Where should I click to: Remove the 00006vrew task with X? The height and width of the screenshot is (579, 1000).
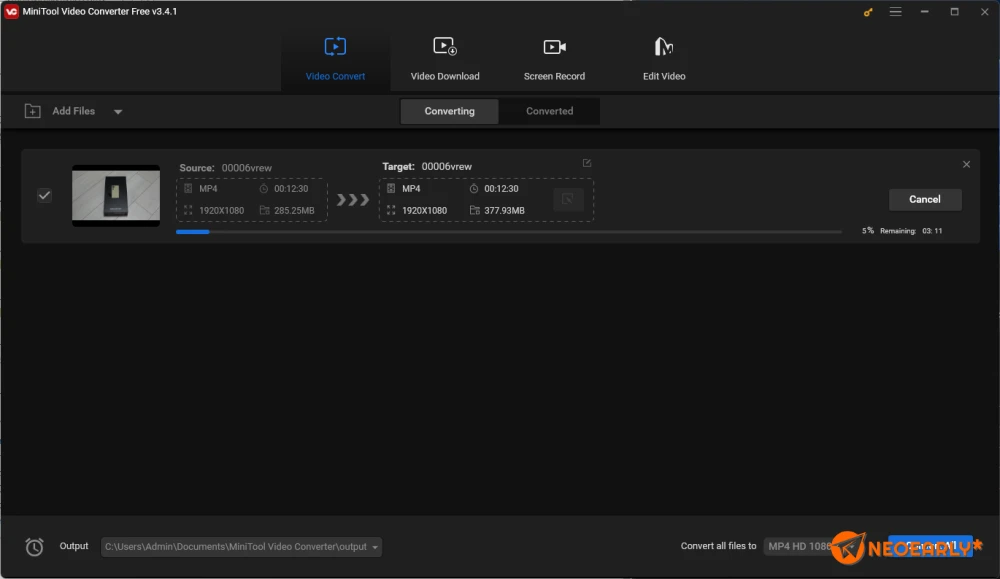966,165
